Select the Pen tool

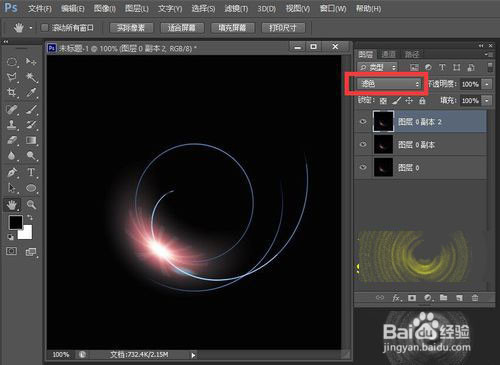(x=12, y=172)
